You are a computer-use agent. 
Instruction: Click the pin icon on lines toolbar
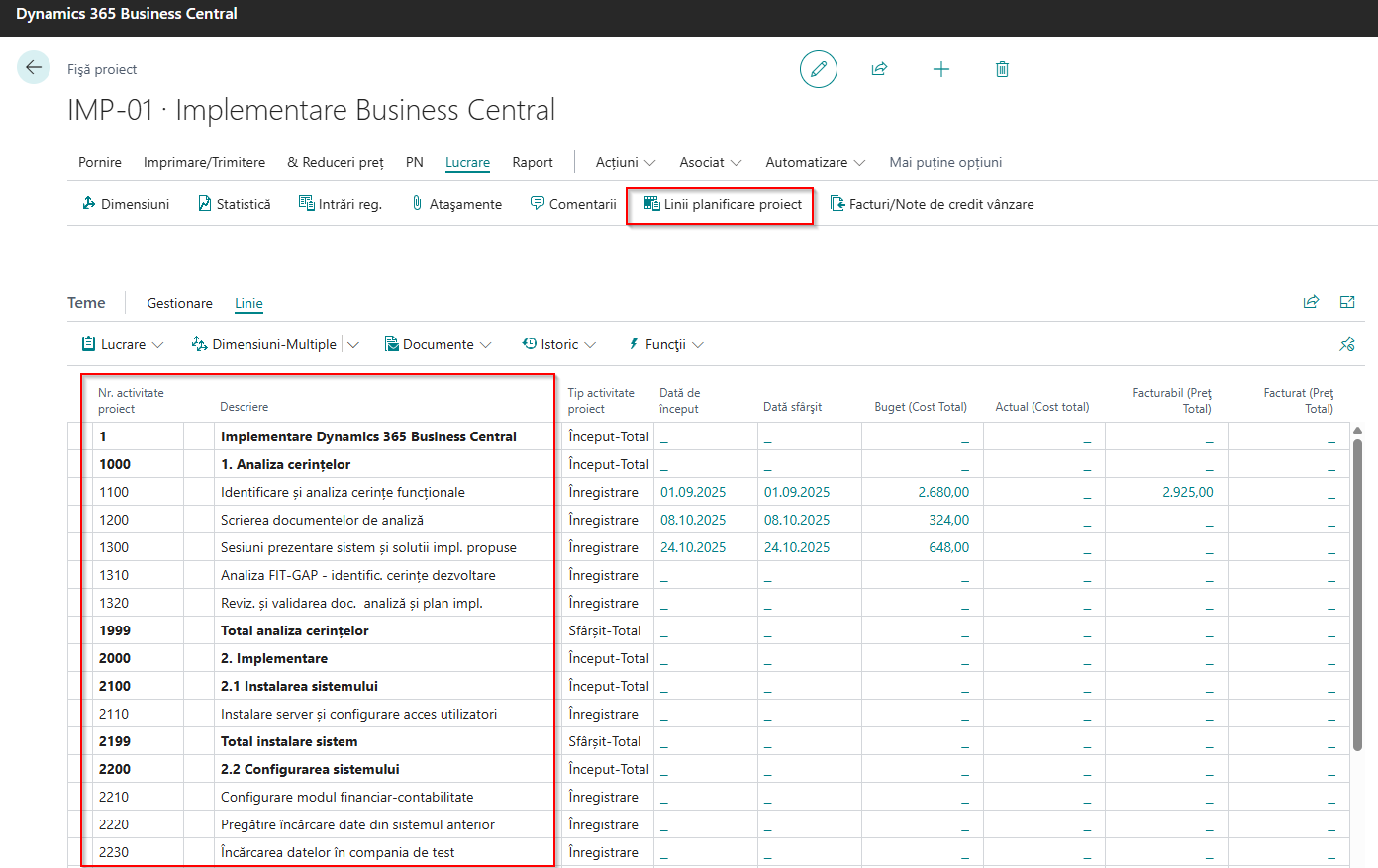[x=1346, y=344]
